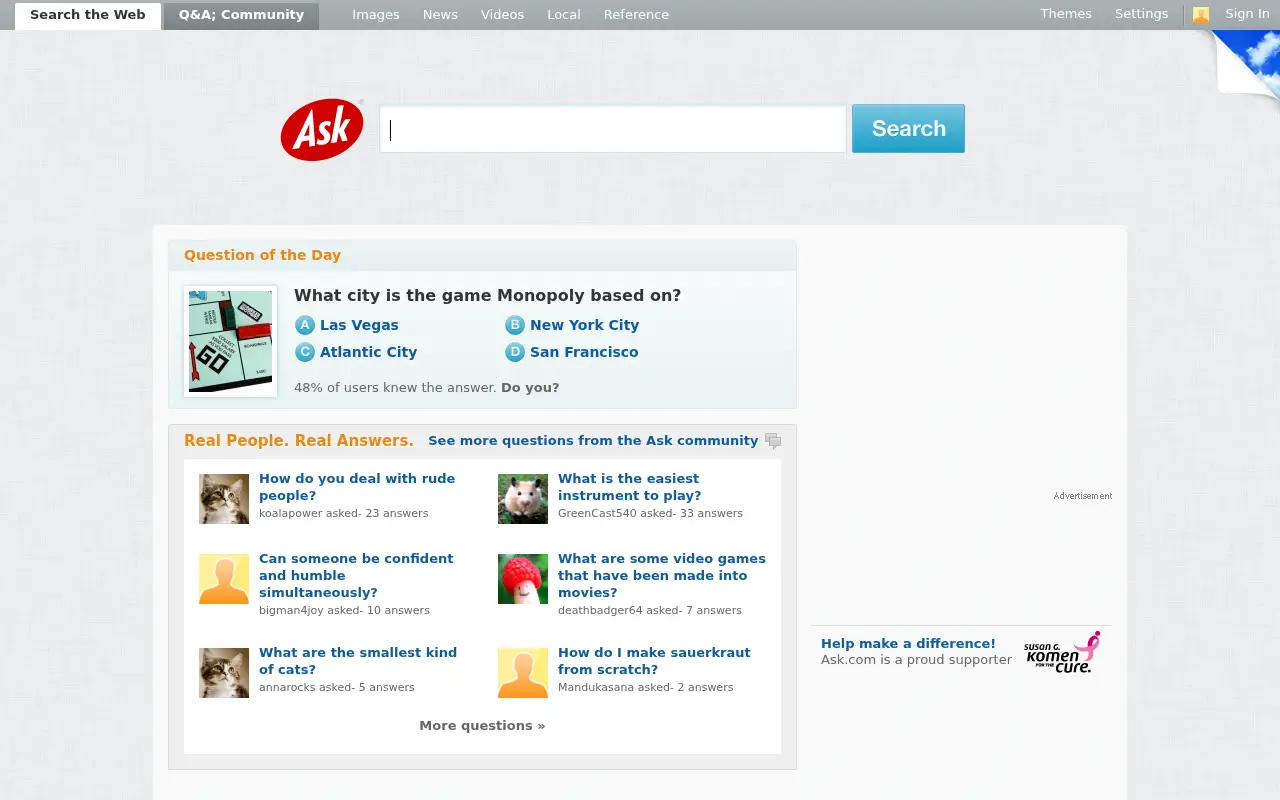Screen dimensions: 1280x800
Task: Click default avatar beside confident and humble question
Action: 224,579
